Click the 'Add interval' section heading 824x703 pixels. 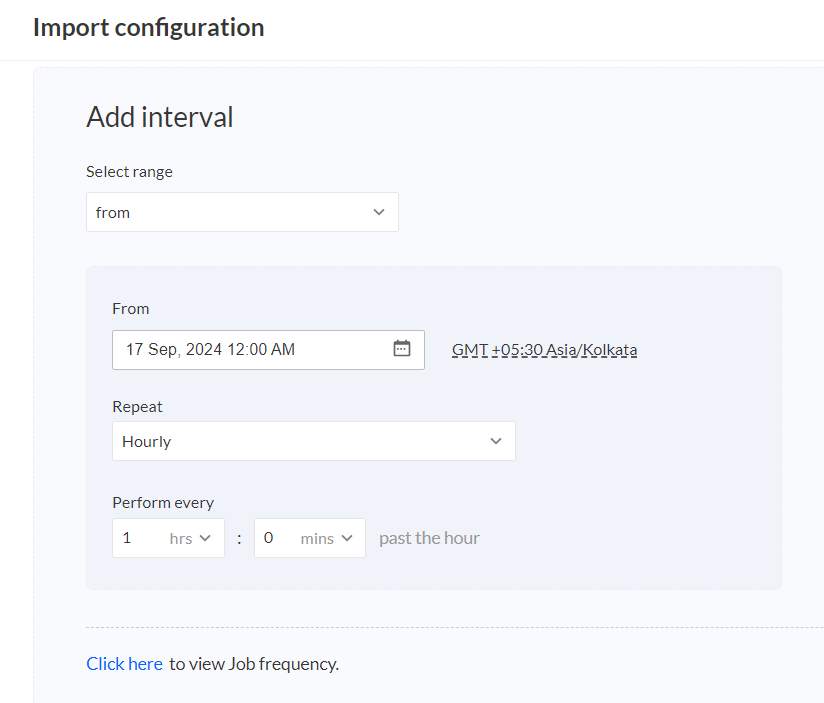click(x=160, y=117)
